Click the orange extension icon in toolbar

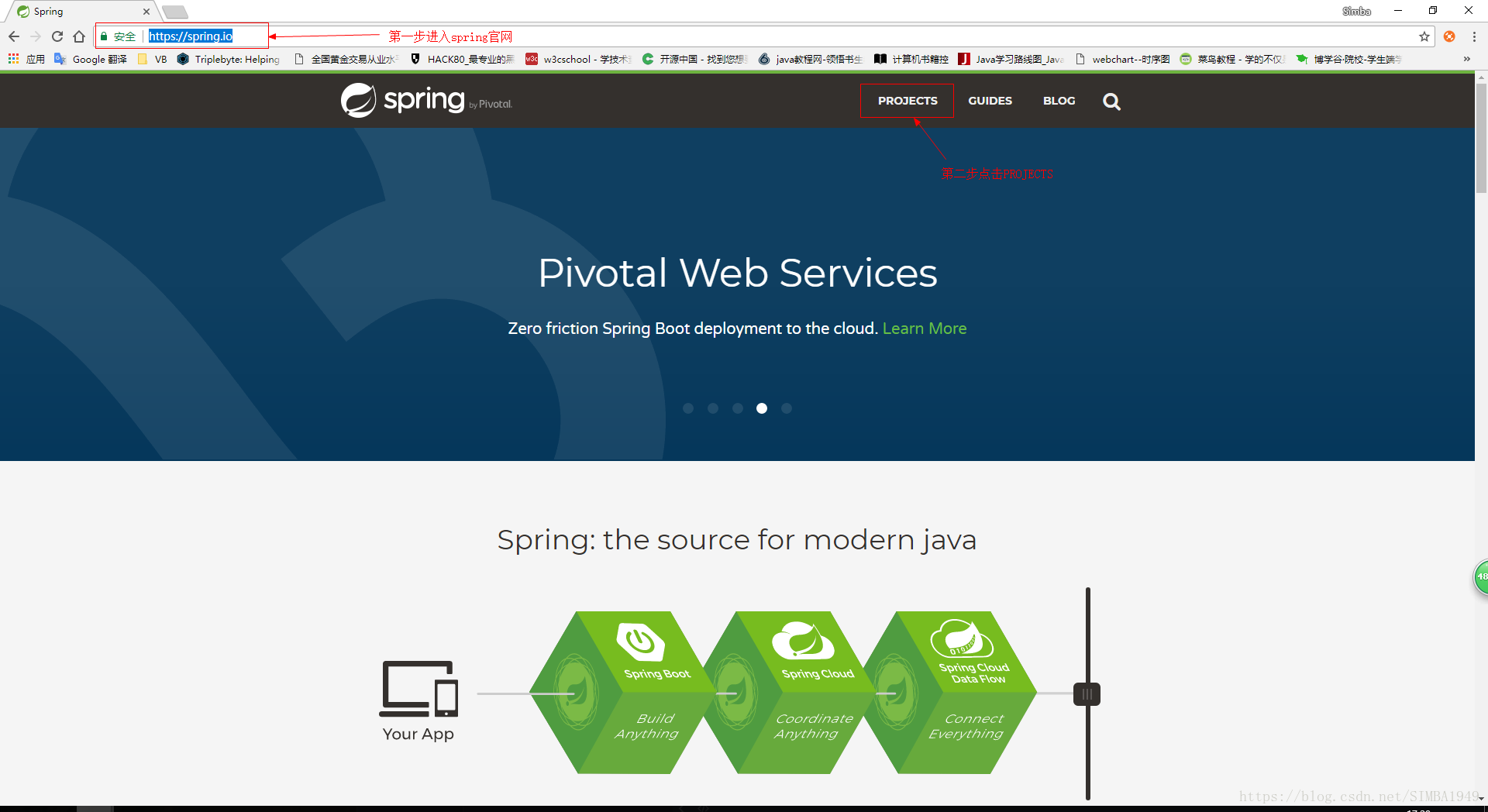point(1449,36)
